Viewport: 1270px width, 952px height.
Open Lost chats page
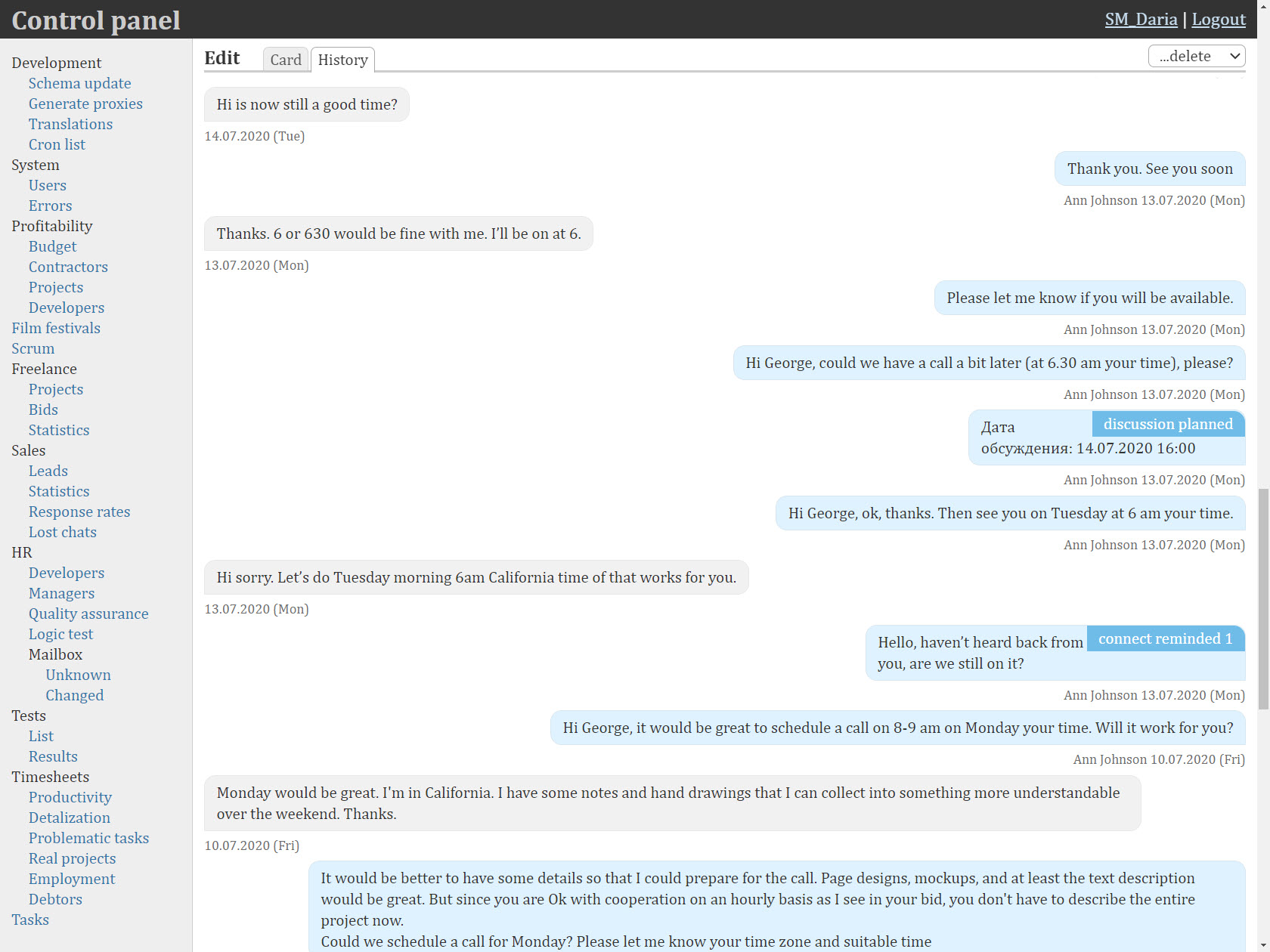coord(63,532)
